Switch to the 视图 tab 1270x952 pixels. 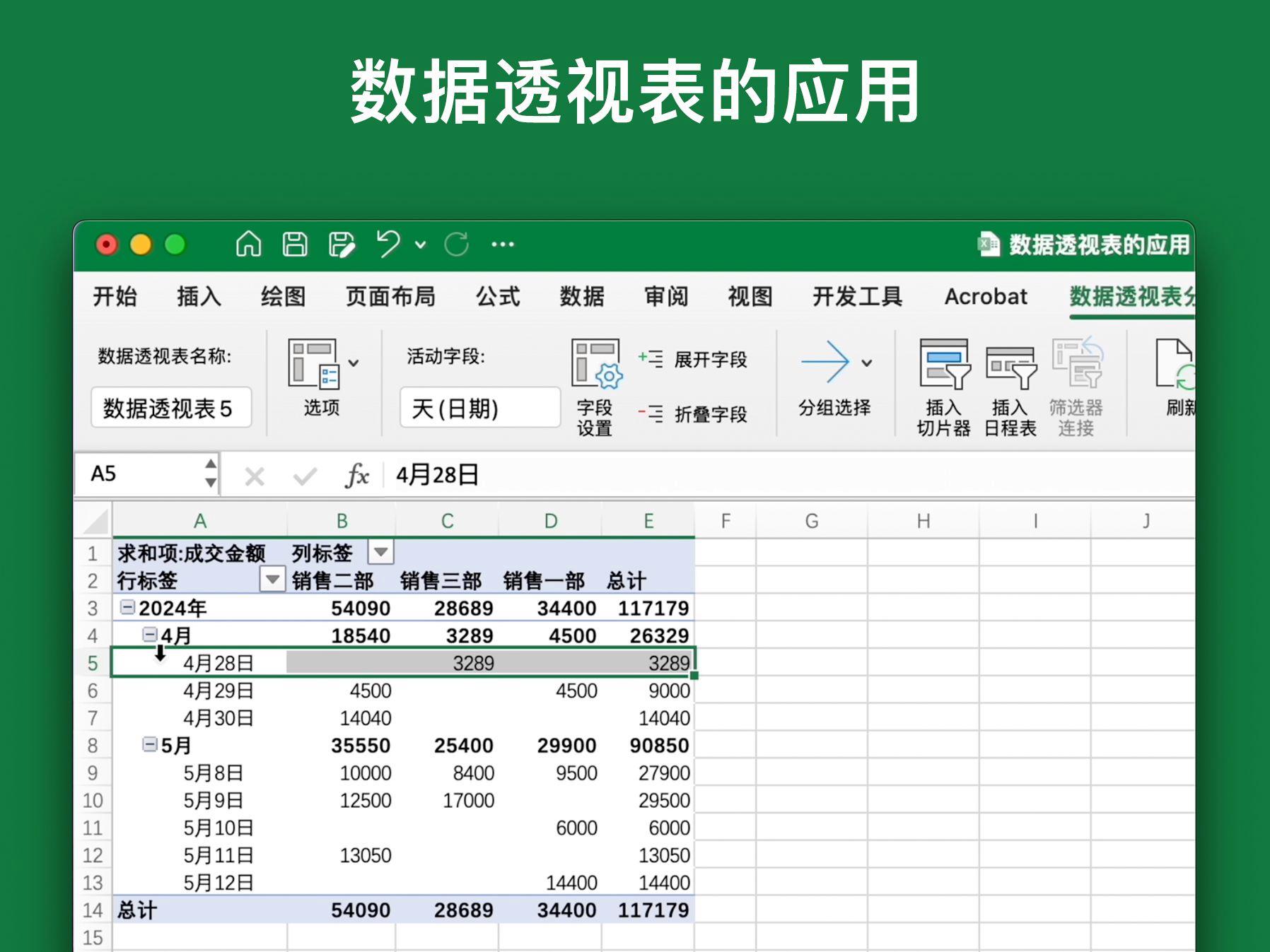[750, 296]
